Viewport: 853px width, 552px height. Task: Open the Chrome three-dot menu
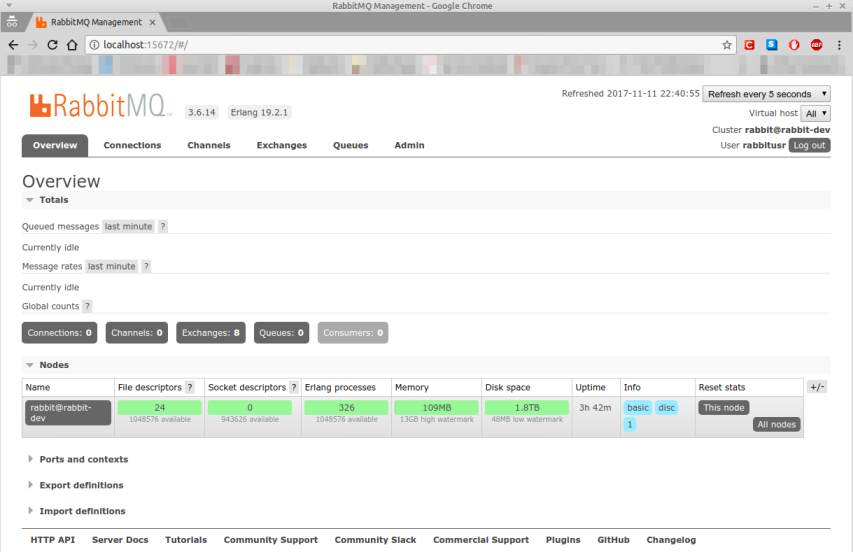pos(839,45)
